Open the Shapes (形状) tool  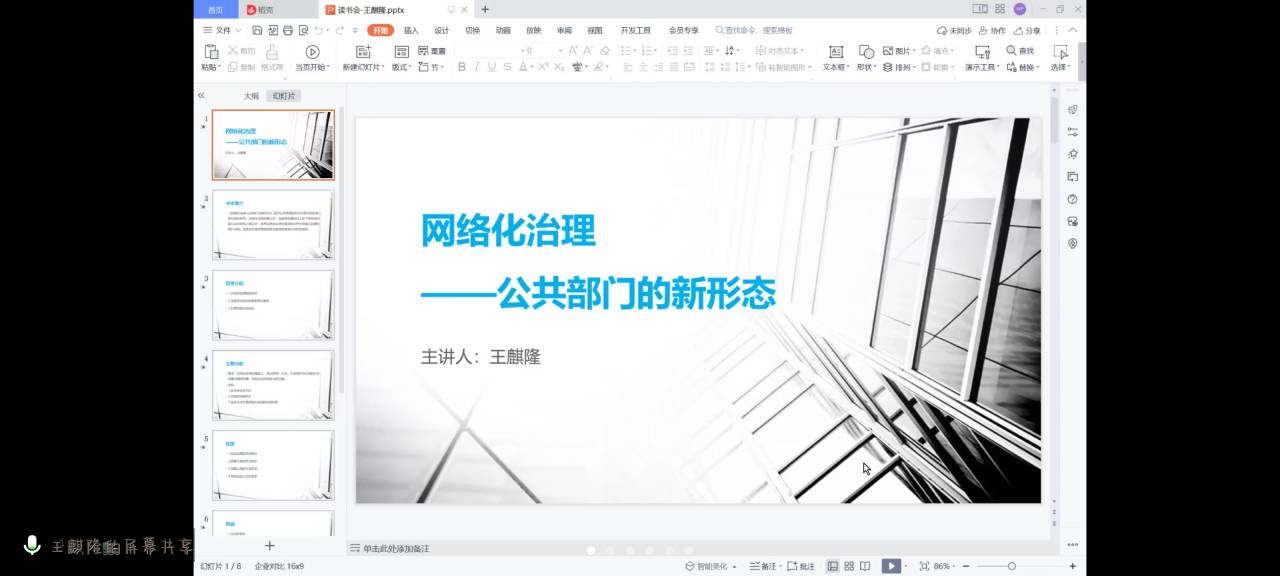[866, 52]
